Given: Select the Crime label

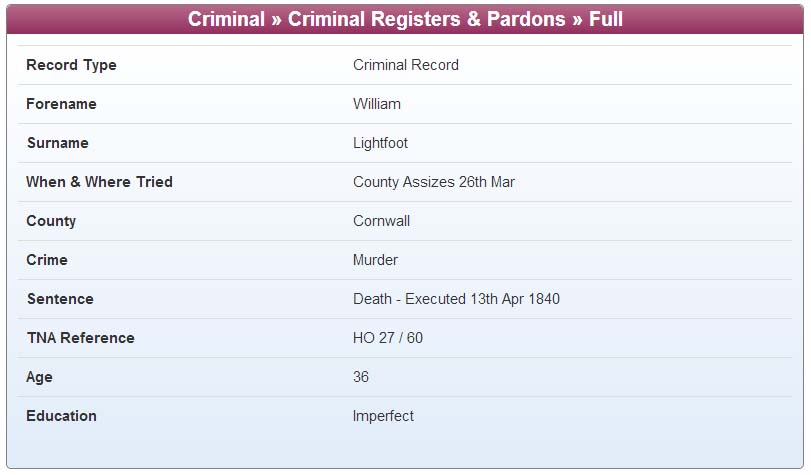Looking at the screenshot, I should [47, 260].
